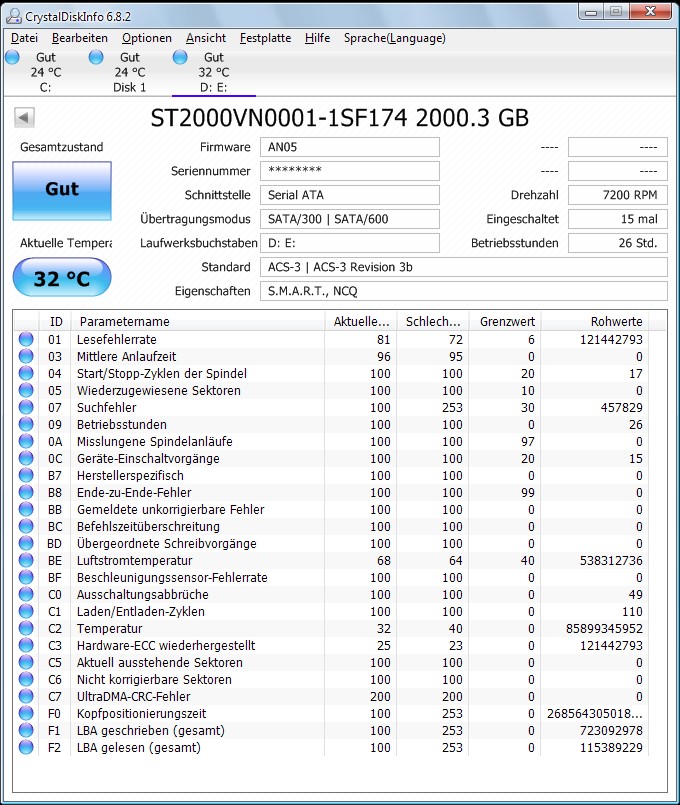Click the status orb of Kopfpositionierungszeit row
Image resolution: width=680 pixels, height=805 pixels.
(26, 713)
